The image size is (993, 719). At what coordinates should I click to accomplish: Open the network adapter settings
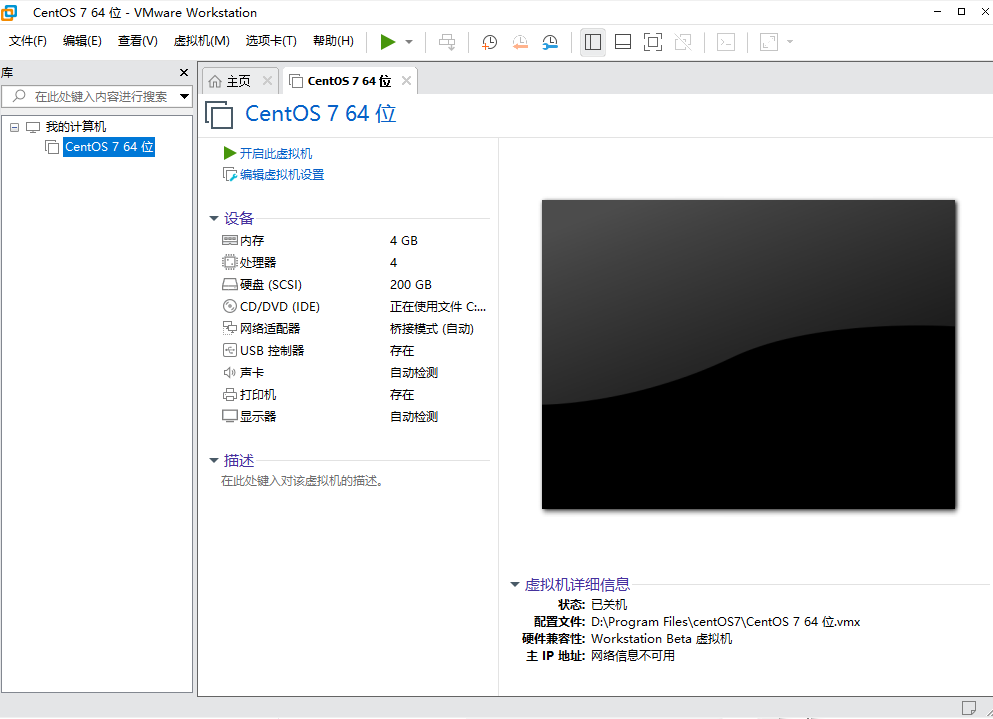[272, 328]
